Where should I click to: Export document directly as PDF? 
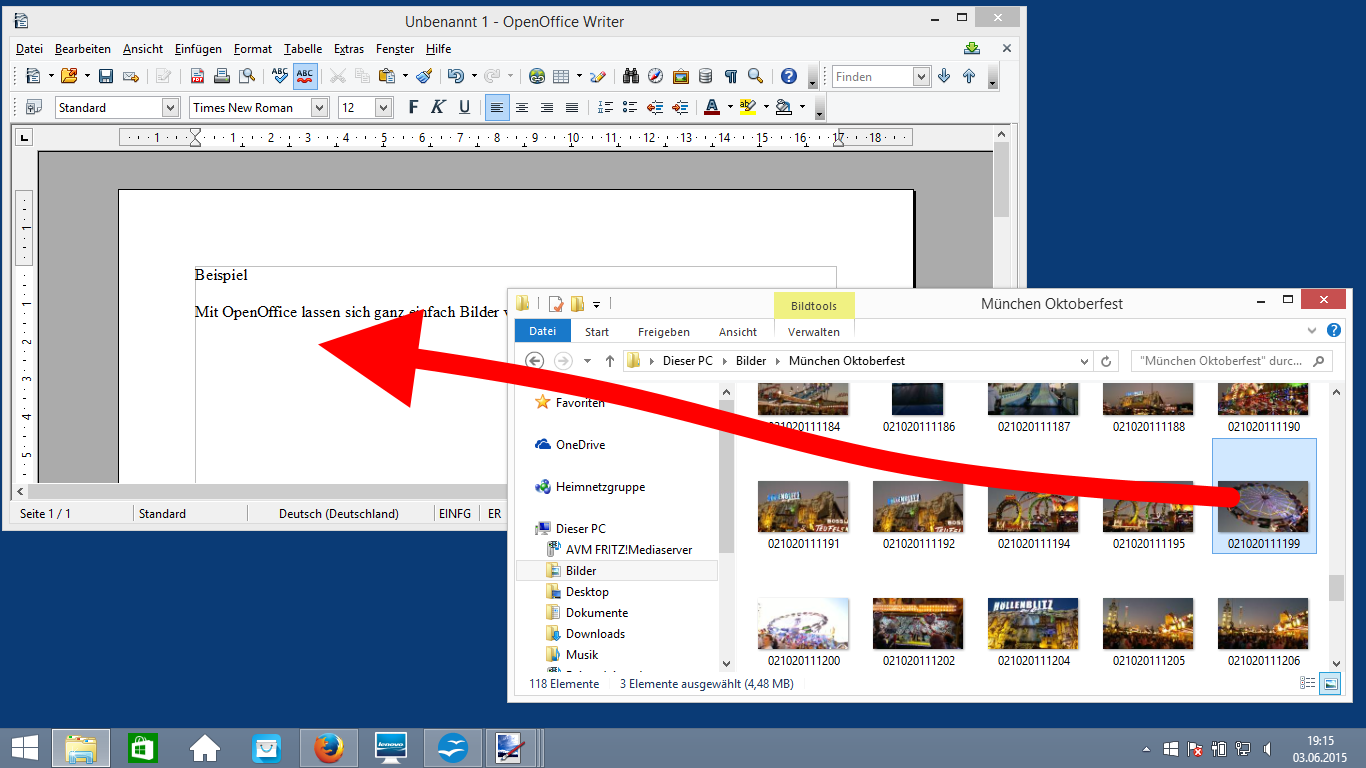pos(198,76)
